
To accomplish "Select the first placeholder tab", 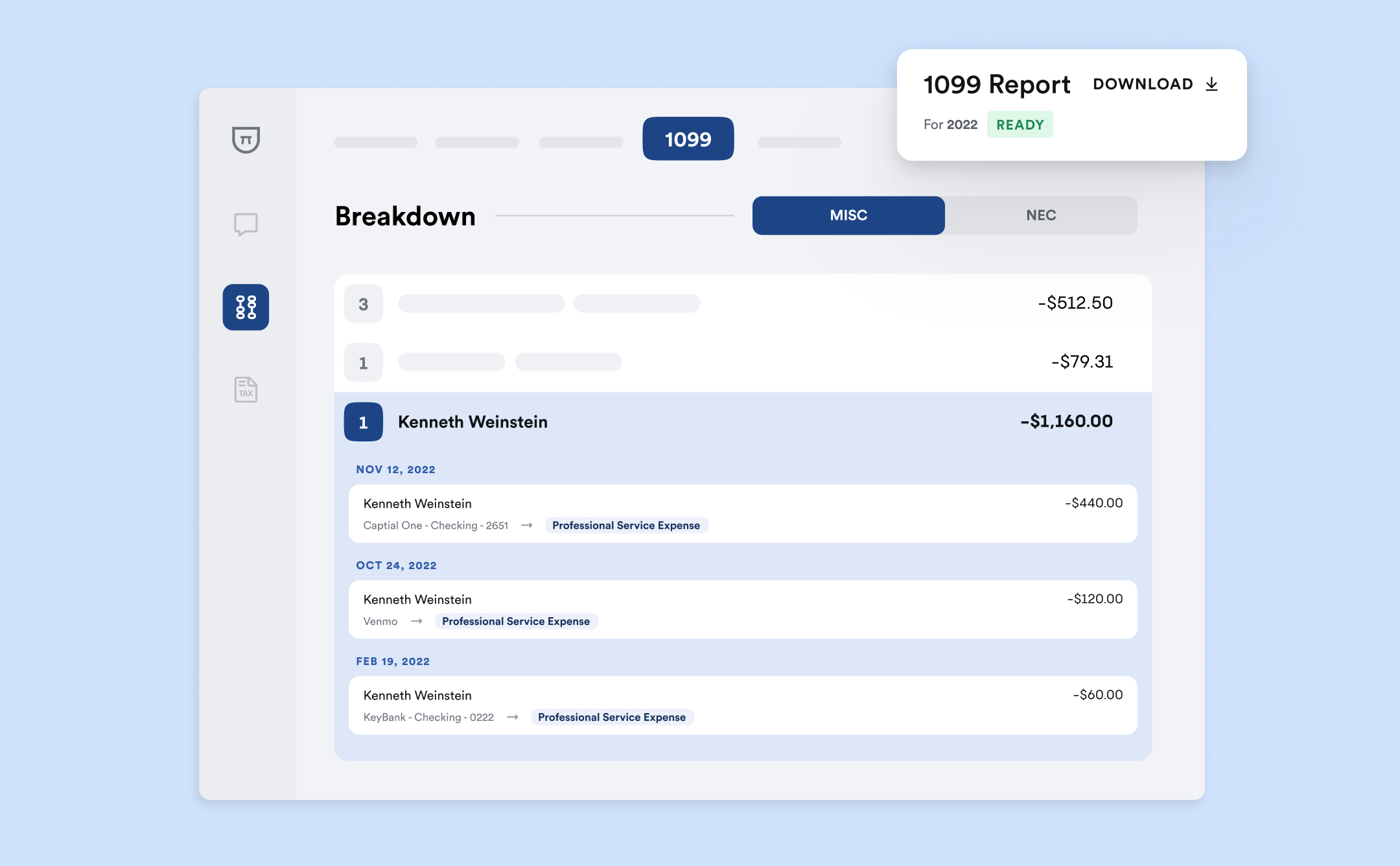I will click(x=376, y=142).
